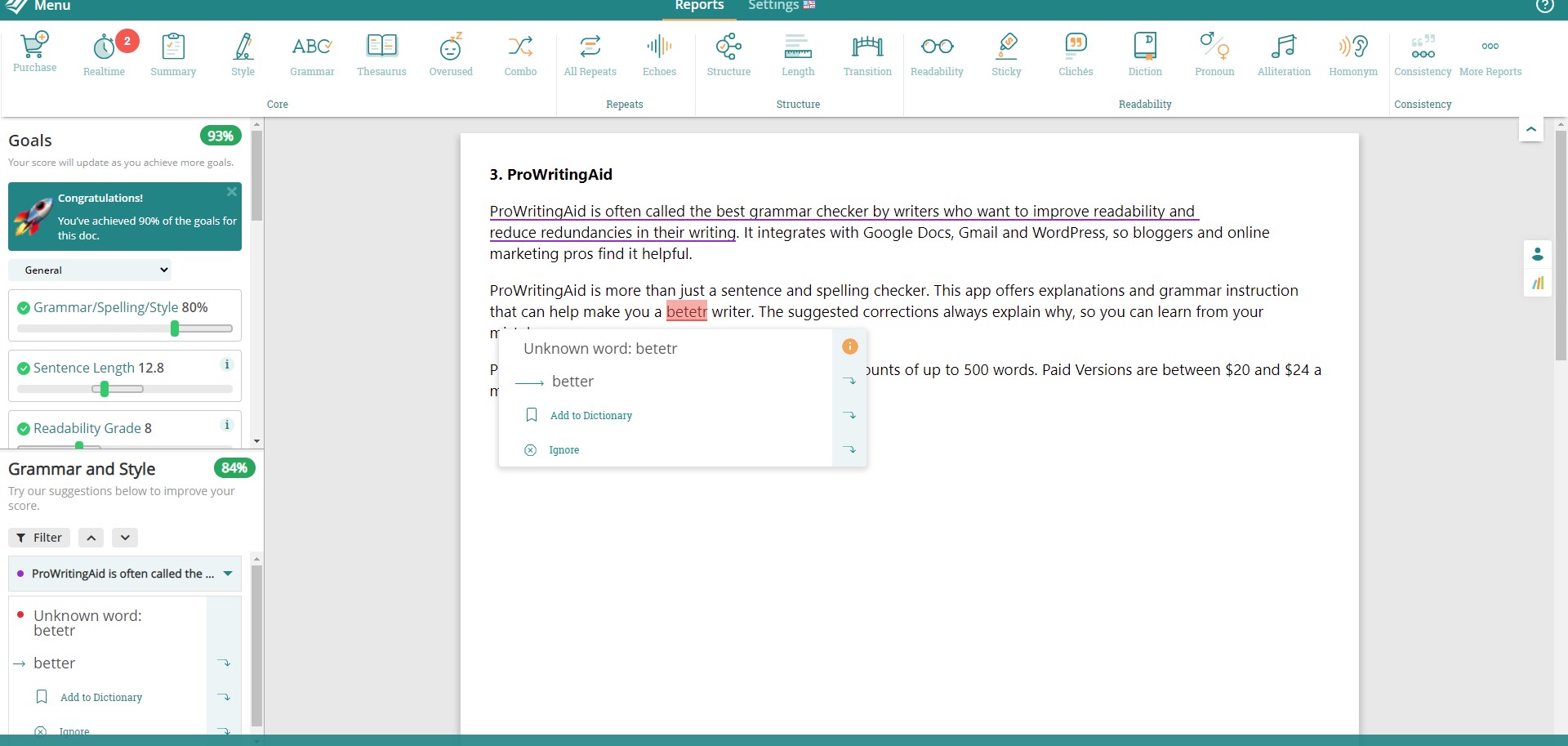Image resolution: width=1568 pixels, height=746 pixels.
Task: Accept 'better' suggestion in the popup
Action: 572,382
